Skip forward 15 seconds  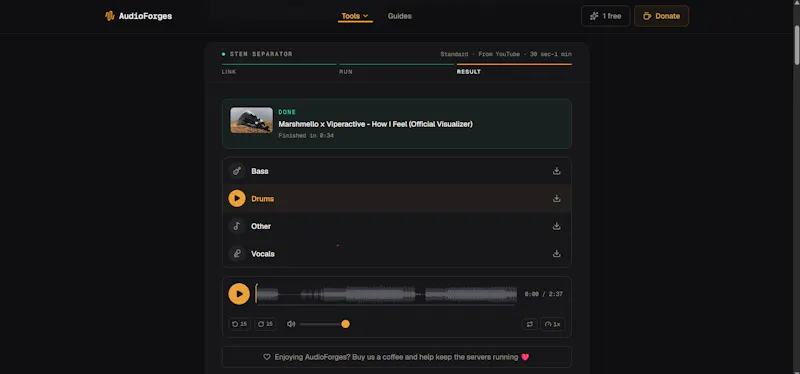[x=265, y=324]
